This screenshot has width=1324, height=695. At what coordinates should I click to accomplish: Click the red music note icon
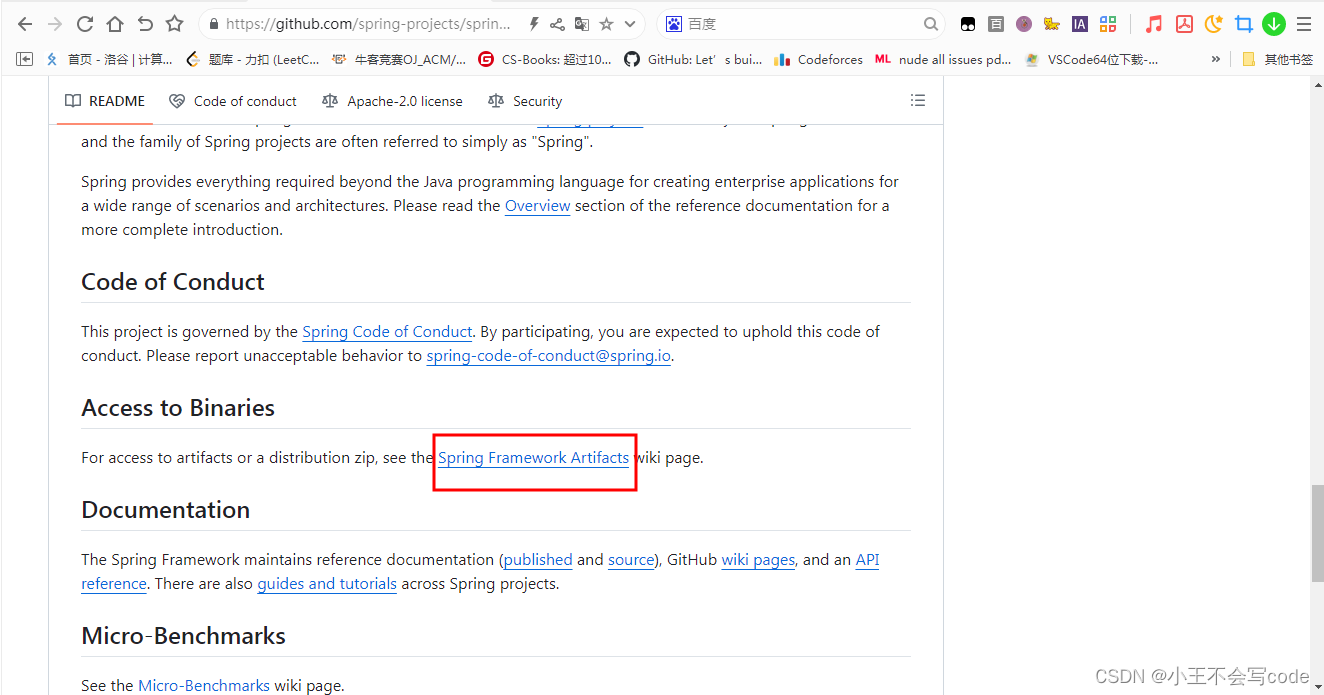coord(1154,24)
